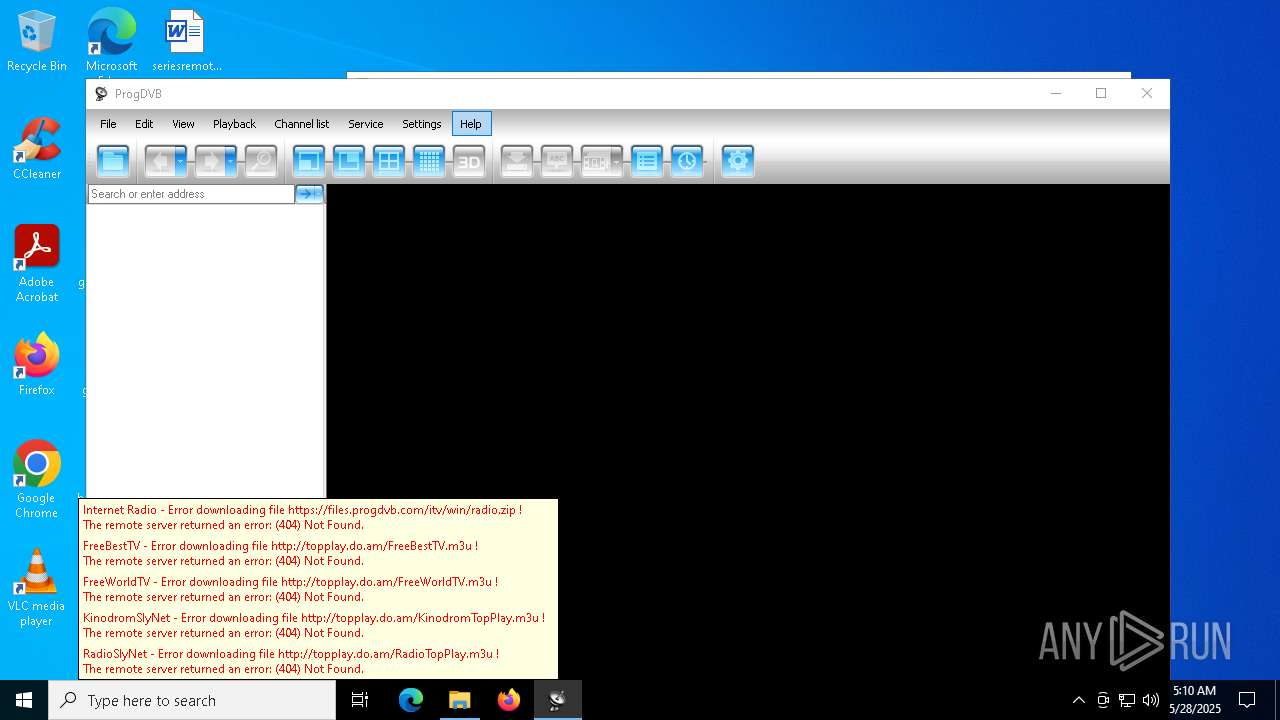Open the forward history dropdown arrow
The height and width of the screenshot is (720, 1280).
231,161
